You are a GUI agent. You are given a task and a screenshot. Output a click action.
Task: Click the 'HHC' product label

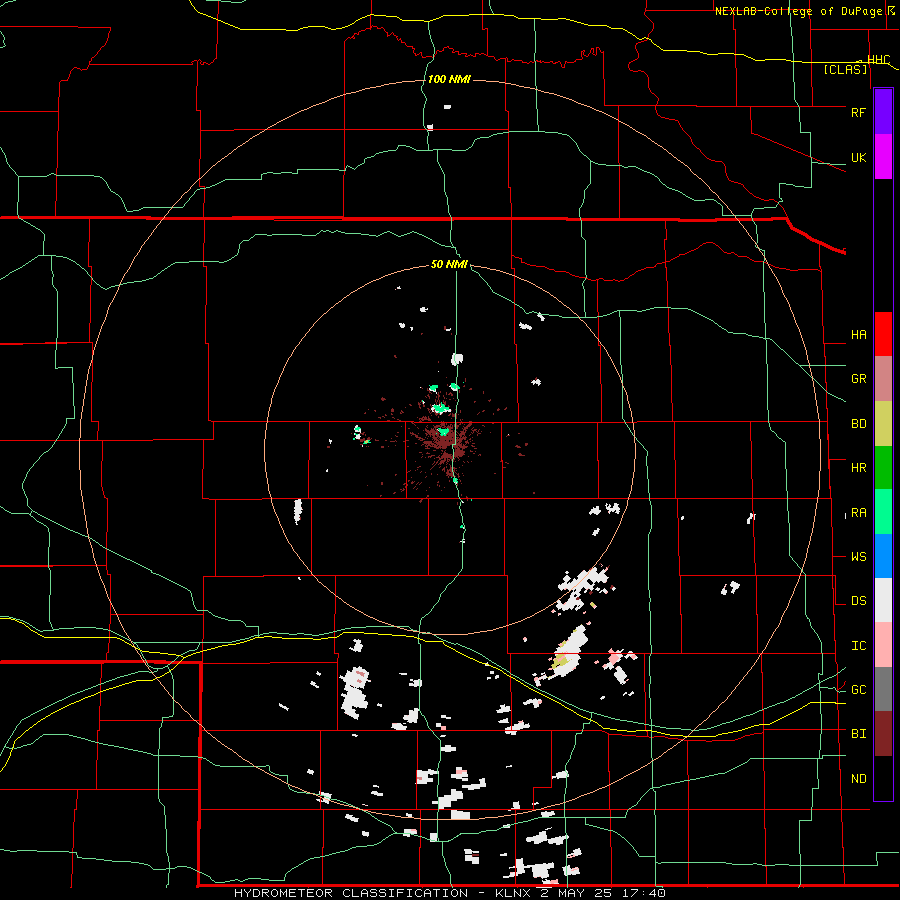[x=878, y=60]
